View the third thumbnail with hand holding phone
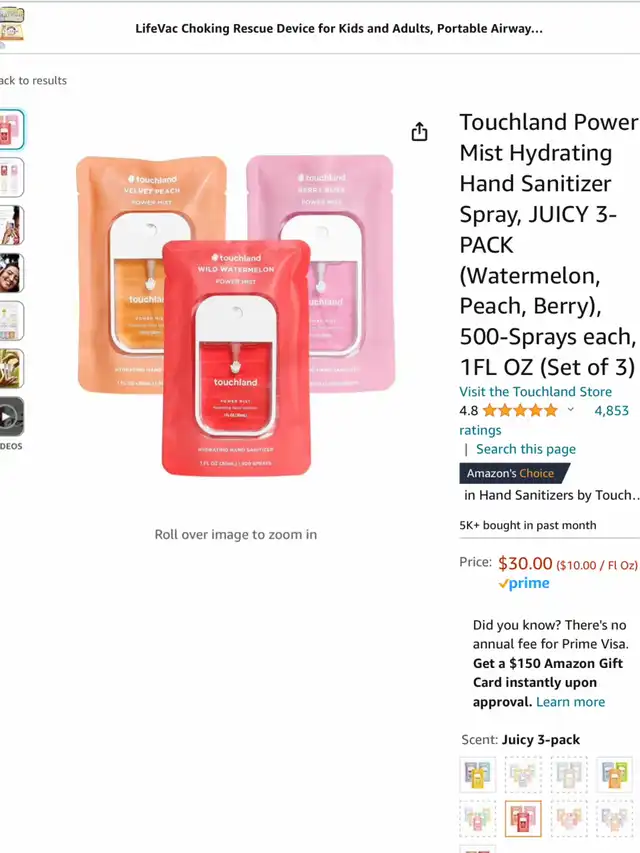 coord(11,225)
